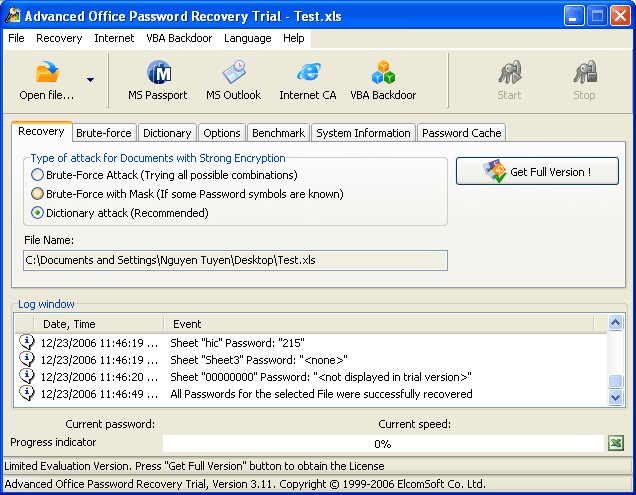Expand the Open file dropdown arrow
This screenshot has width=636, height=495.
[x=90, y=80]
